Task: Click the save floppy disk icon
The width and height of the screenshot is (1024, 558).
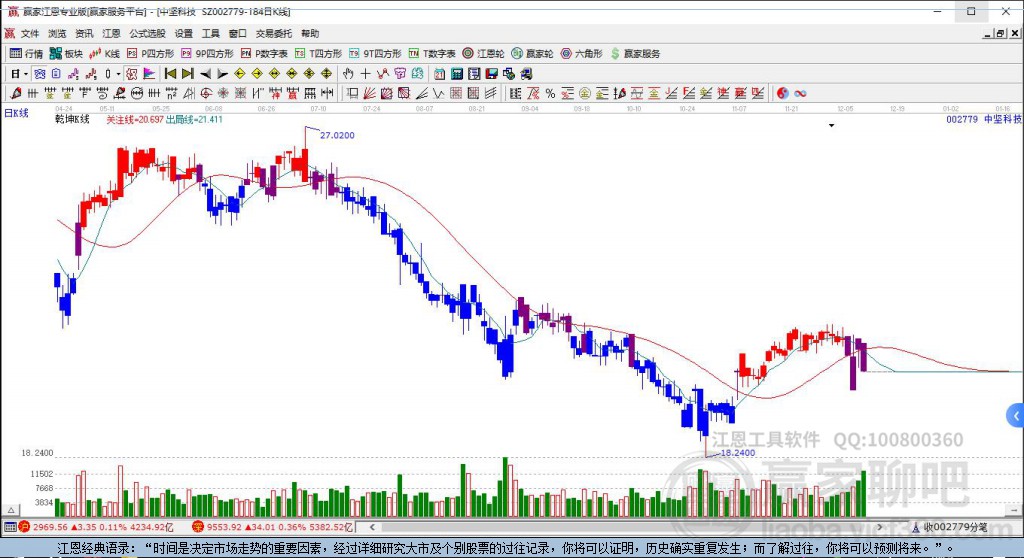Action: pos(492,74)
